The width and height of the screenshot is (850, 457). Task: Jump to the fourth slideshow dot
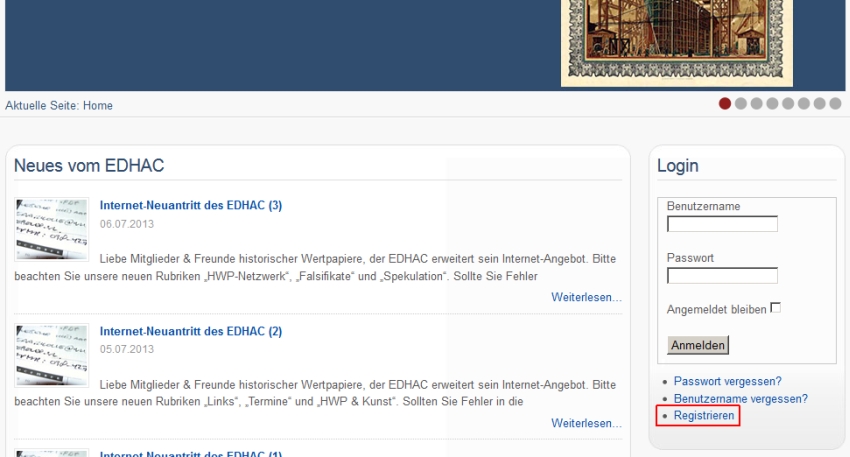[772, 103]
